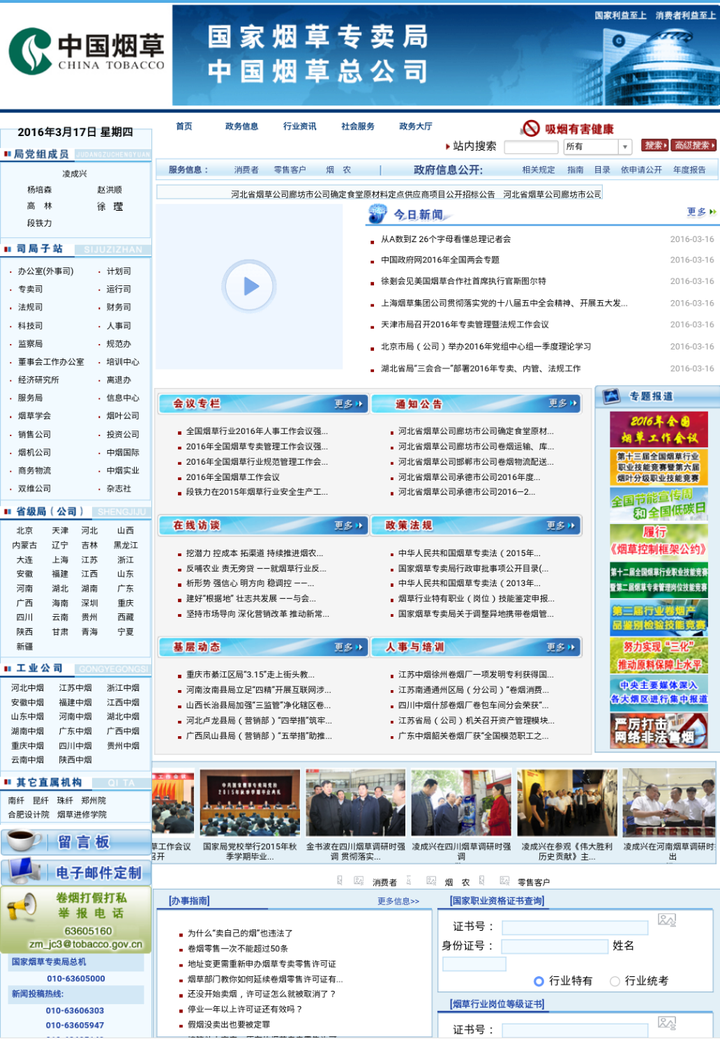Image resolution: width=720 pixels, height=1039 pixels.
Task: Open 行业资讯 menu item
Action: point(299,126)
